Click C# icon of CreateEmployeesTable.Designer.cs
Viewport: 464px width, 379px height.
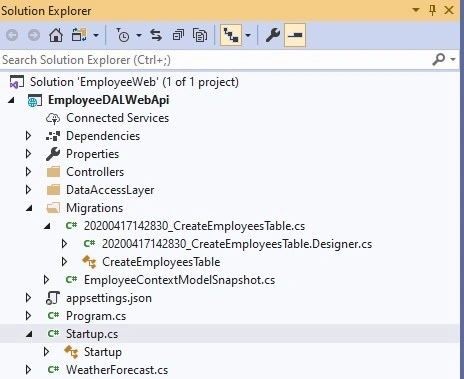click(89, 244)
